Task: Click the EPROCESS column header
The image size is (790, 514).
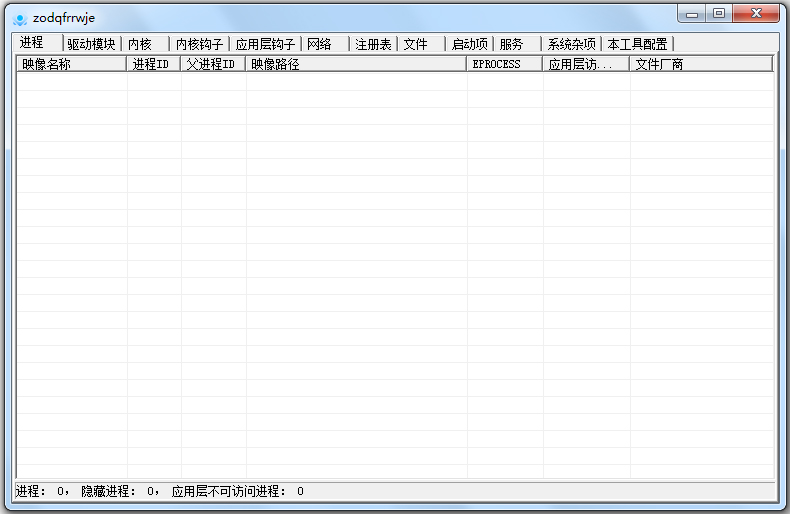Action: (505, 64)
